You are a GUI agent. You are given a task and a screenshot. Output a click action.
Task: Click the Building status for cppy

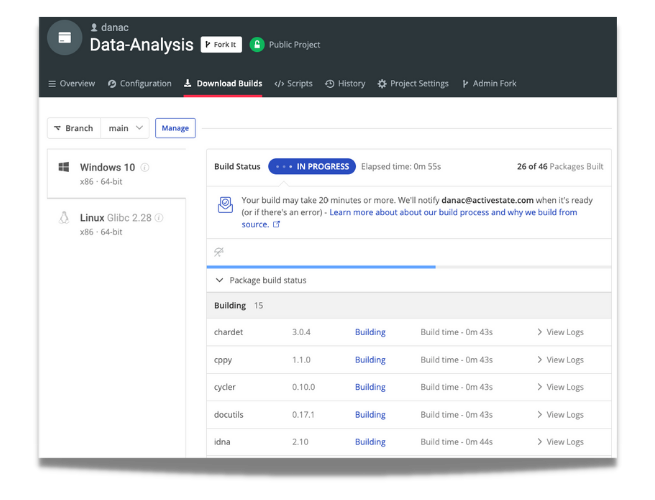pyautogui.click(x=370, y=360)
